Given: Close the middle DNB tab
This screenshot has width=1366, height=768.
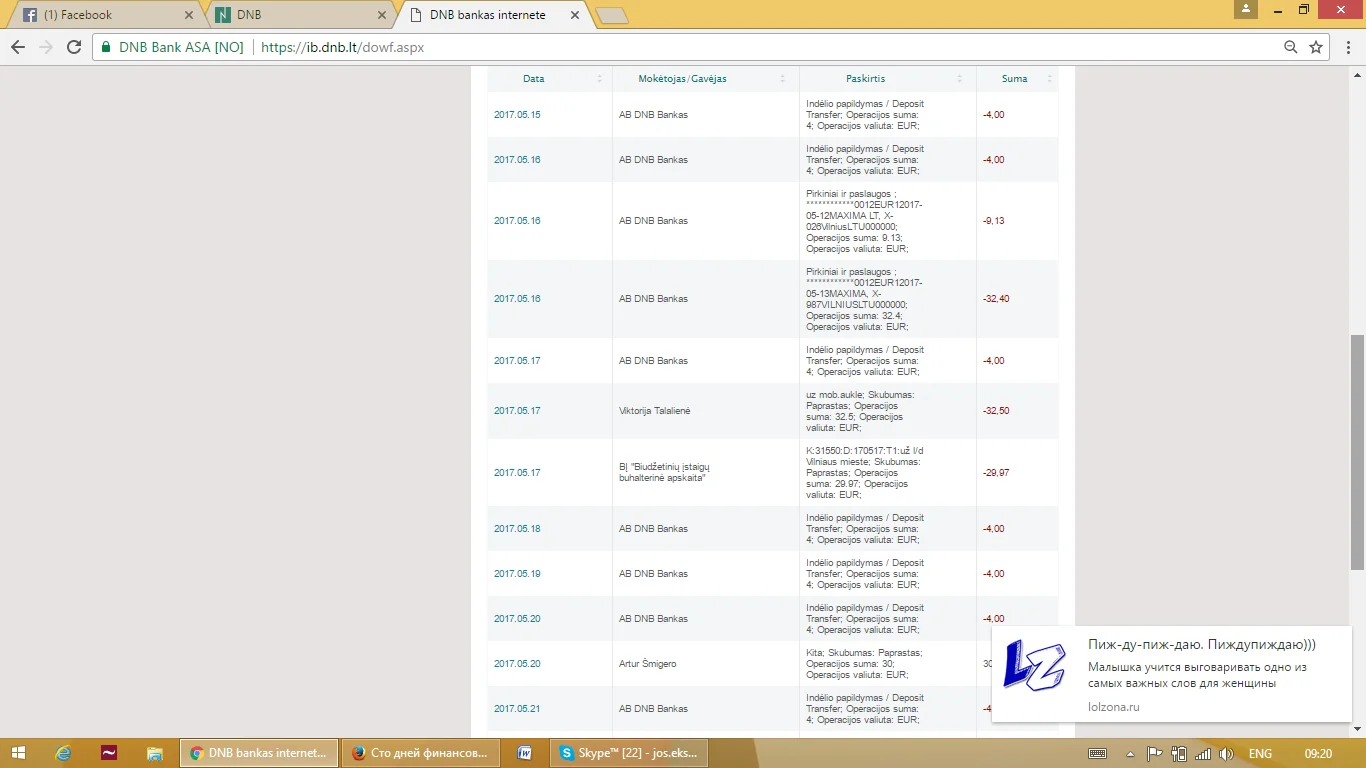Looking at the screenshot, I should click(381, 15).
